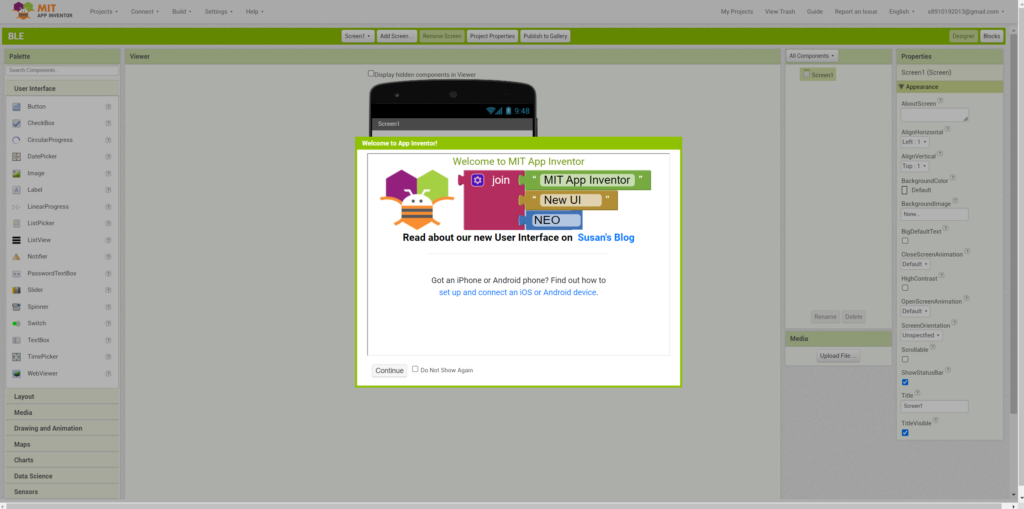Screen dimensions: 1024x509
Task: Open the set up and connect device link
Action: (517, 293)
